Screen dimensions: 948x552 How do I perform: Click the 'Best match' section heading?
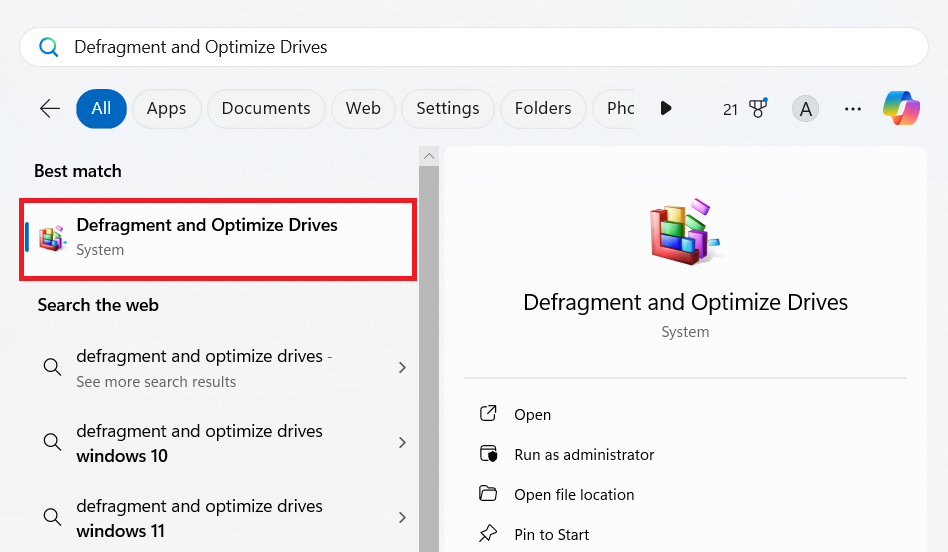pyautogui.click(x=78, y=171)
